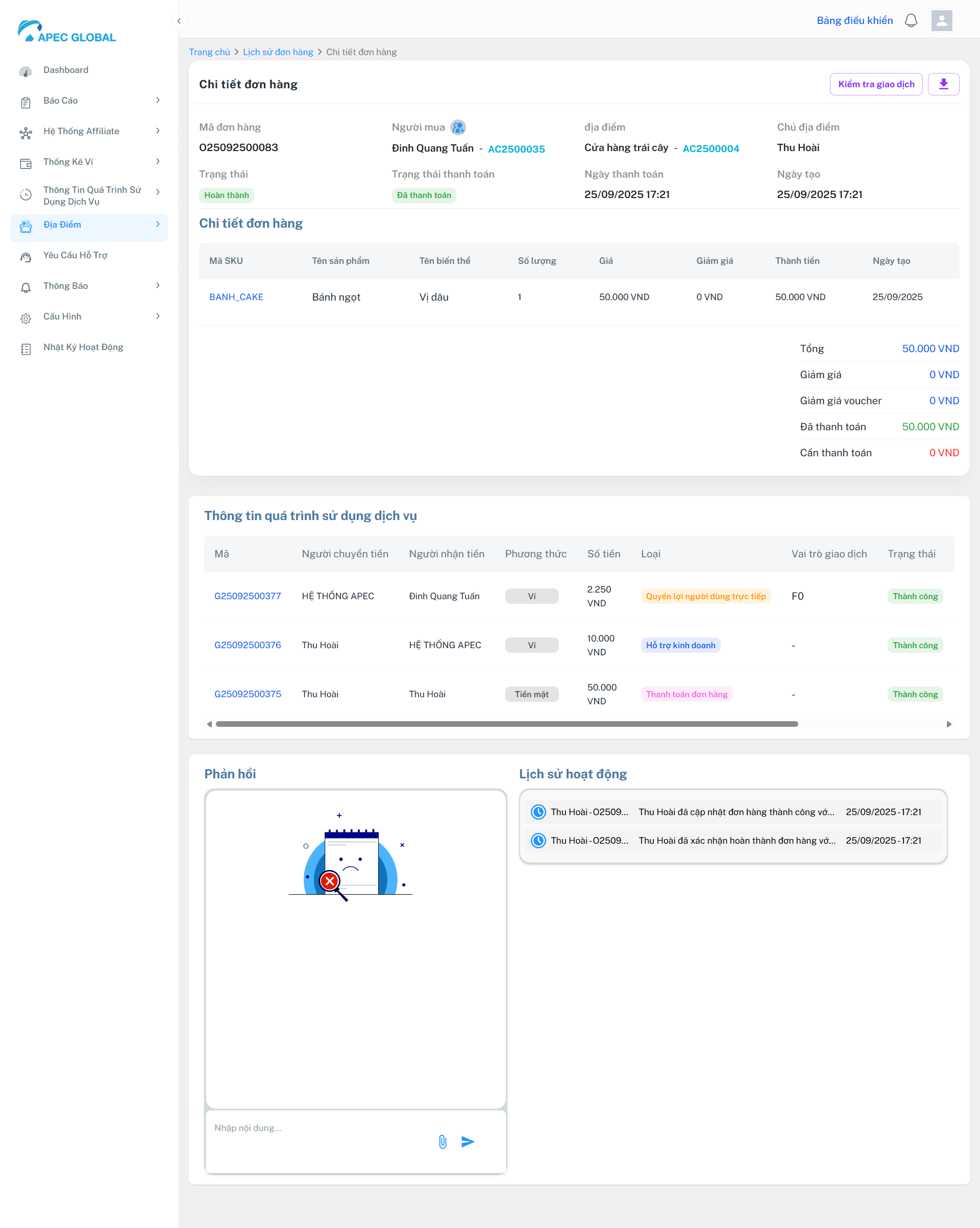Click clock icon of first activity entry
This screenshot has width=980, height=1228.
[538, 812]
